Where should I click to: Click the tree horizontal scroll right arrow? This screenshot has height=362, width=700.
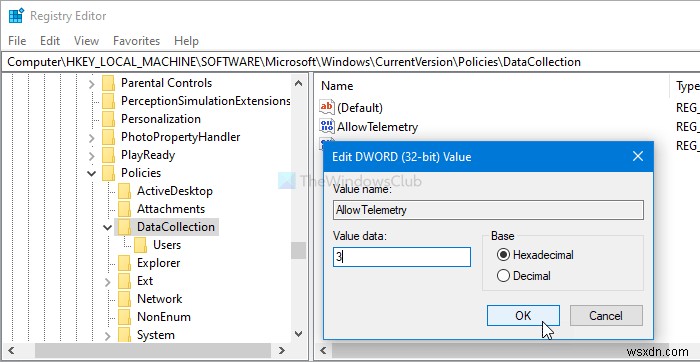click(282, 351)
